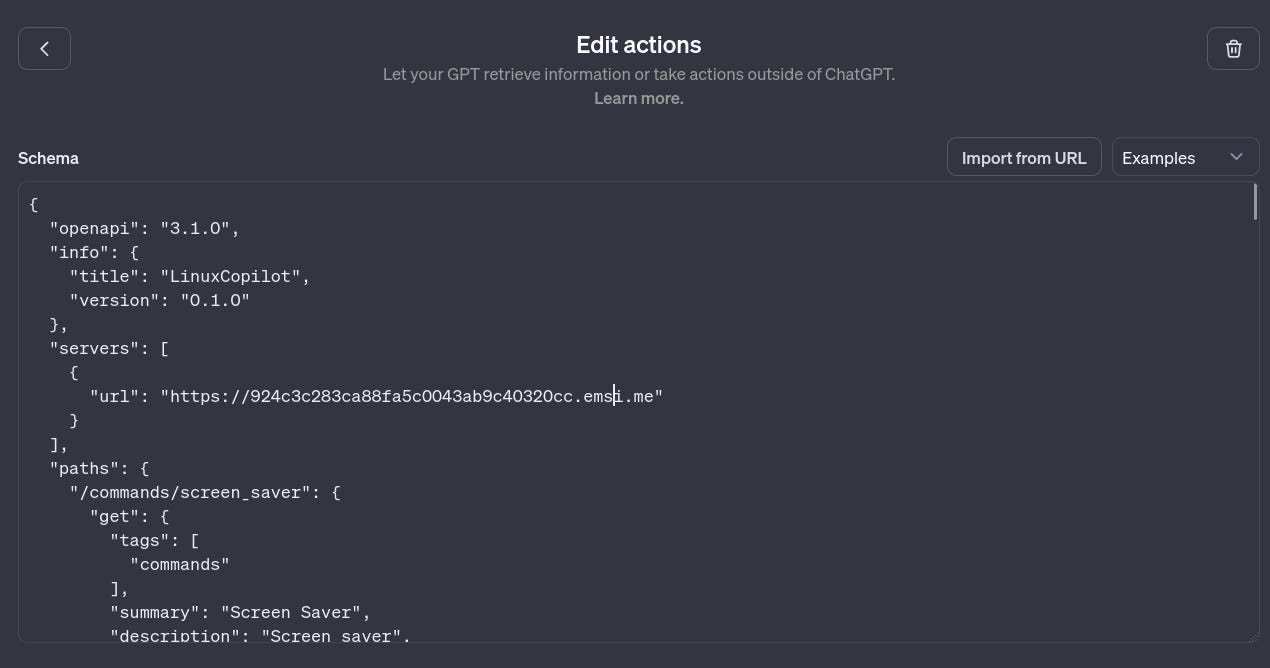This screenshot has height=668, width=1270.
Task: Click inside the schema code editor
Action: tap(600, 420)
